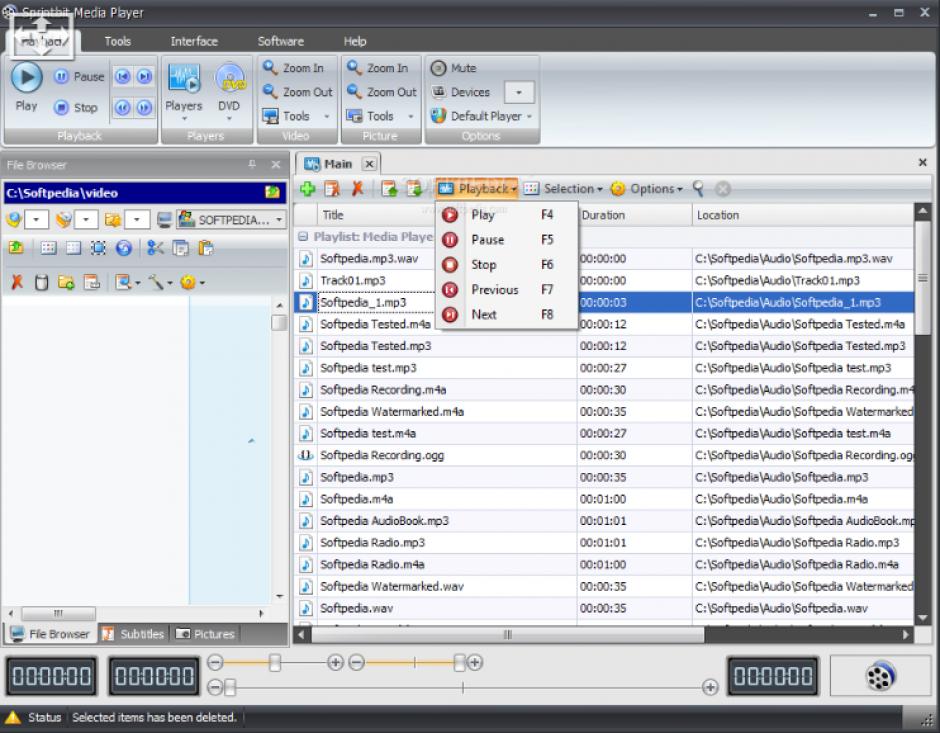Click the red X remove icon in playlist toolbar
Image resolution: width=940 pixels, height=733 pixels.
point(357,189)
